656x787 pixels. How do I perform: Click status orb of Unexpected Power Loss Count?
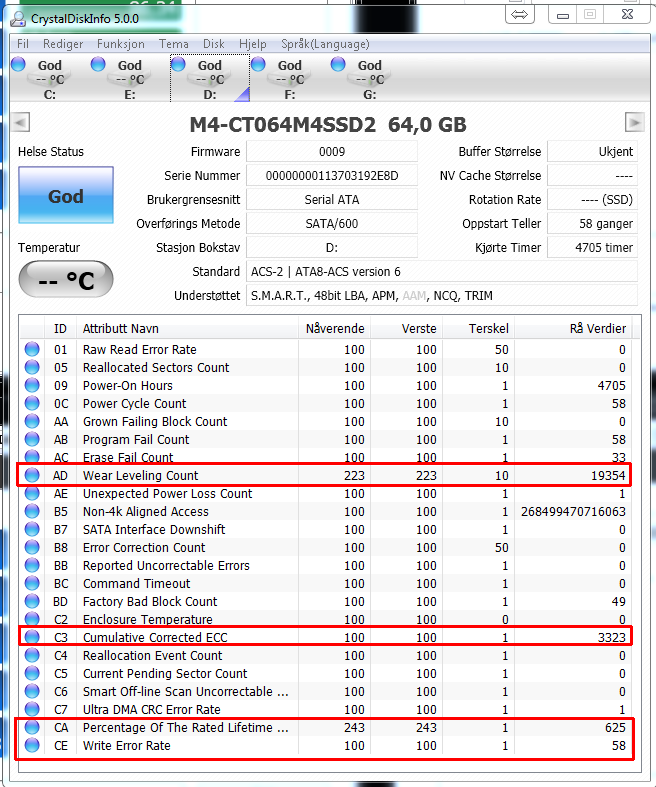(32, 493)
